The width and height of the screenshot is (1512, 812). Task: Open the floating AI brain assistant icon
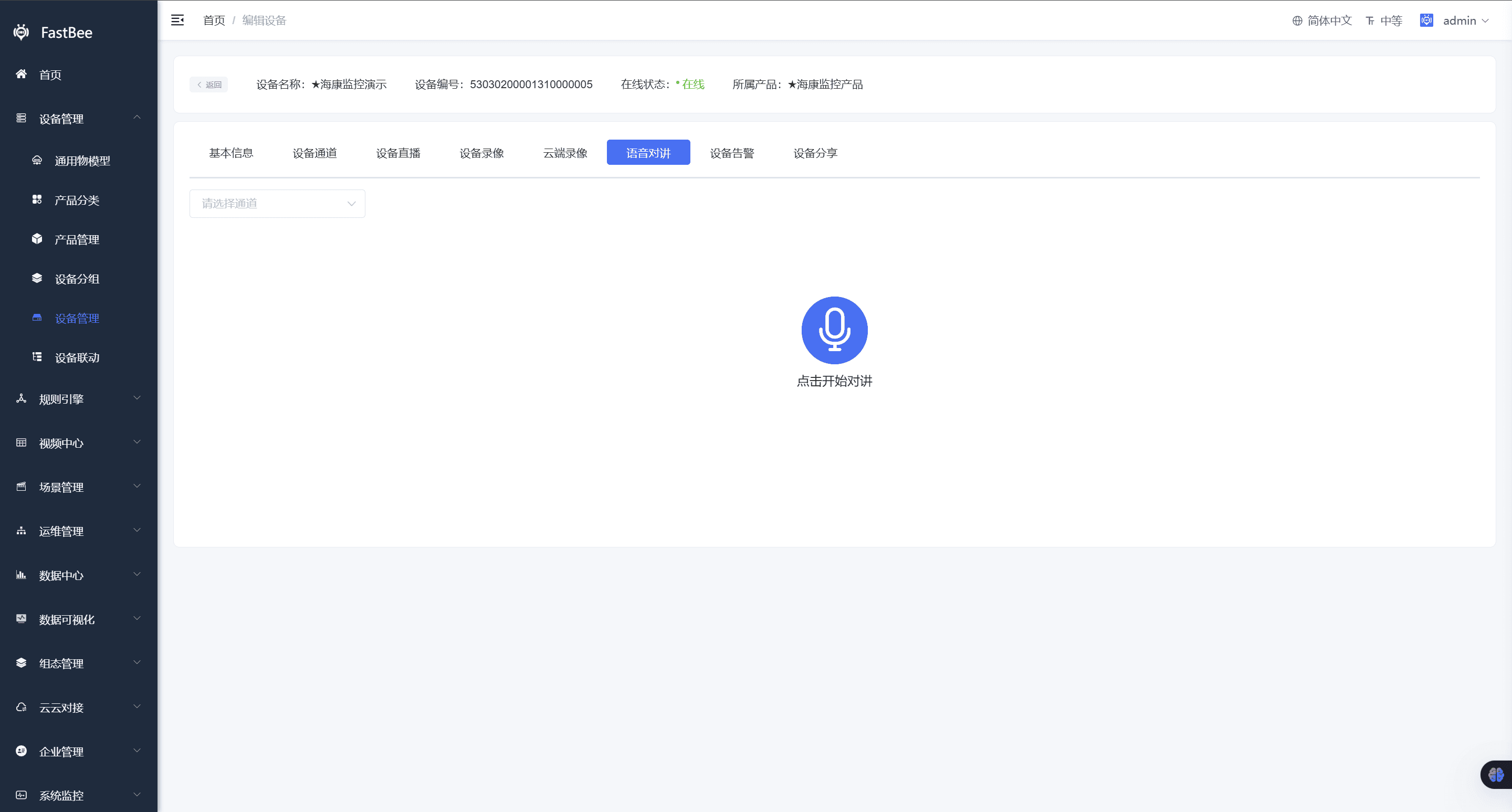tap(1496, 774)
